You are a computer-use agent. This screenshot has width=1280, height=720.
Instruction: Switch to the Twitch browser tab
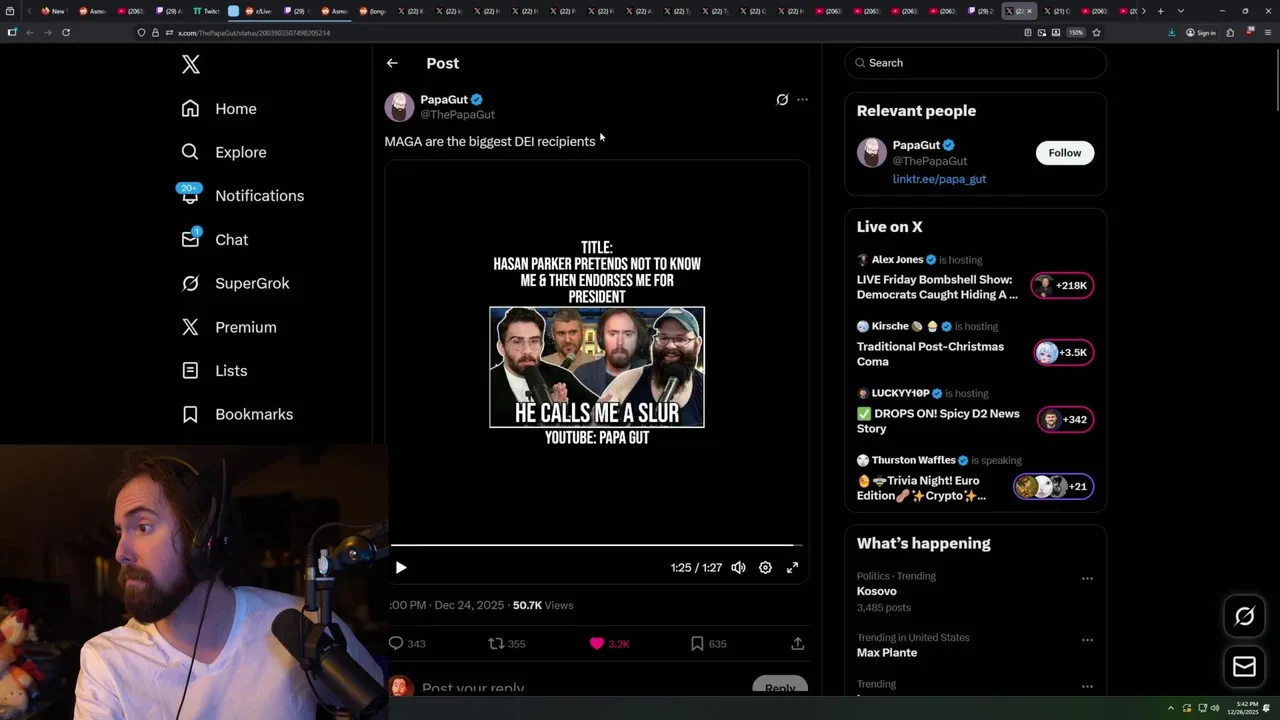click(x=206, y=11)
